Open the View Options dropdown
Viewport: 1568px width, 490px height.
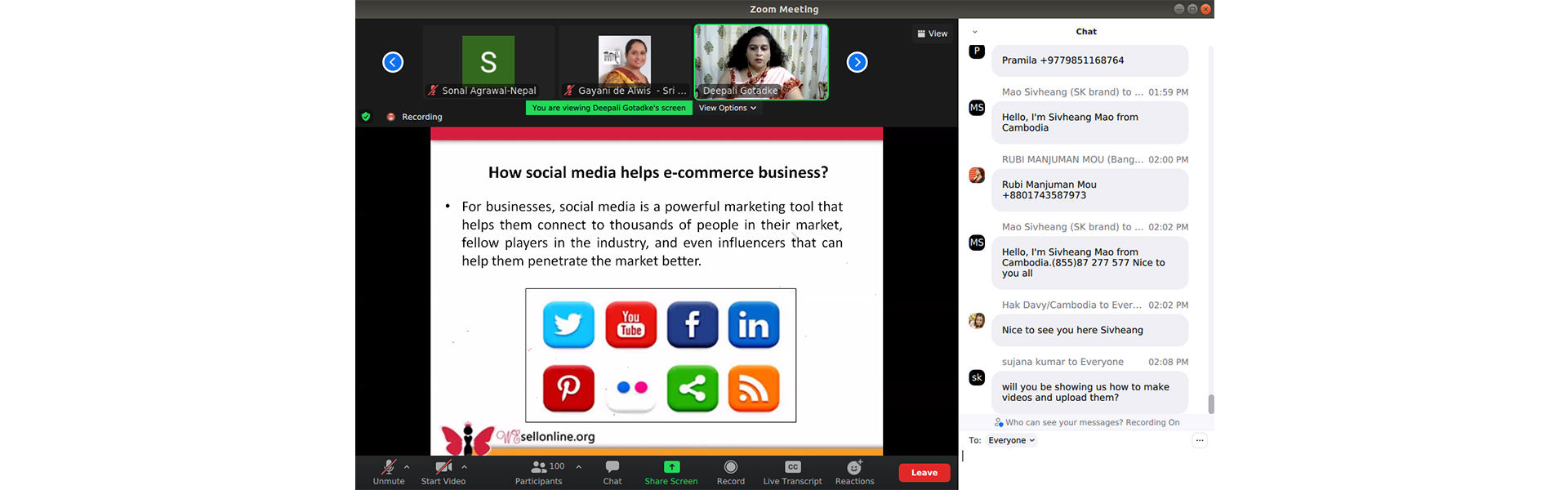(728, 108)
